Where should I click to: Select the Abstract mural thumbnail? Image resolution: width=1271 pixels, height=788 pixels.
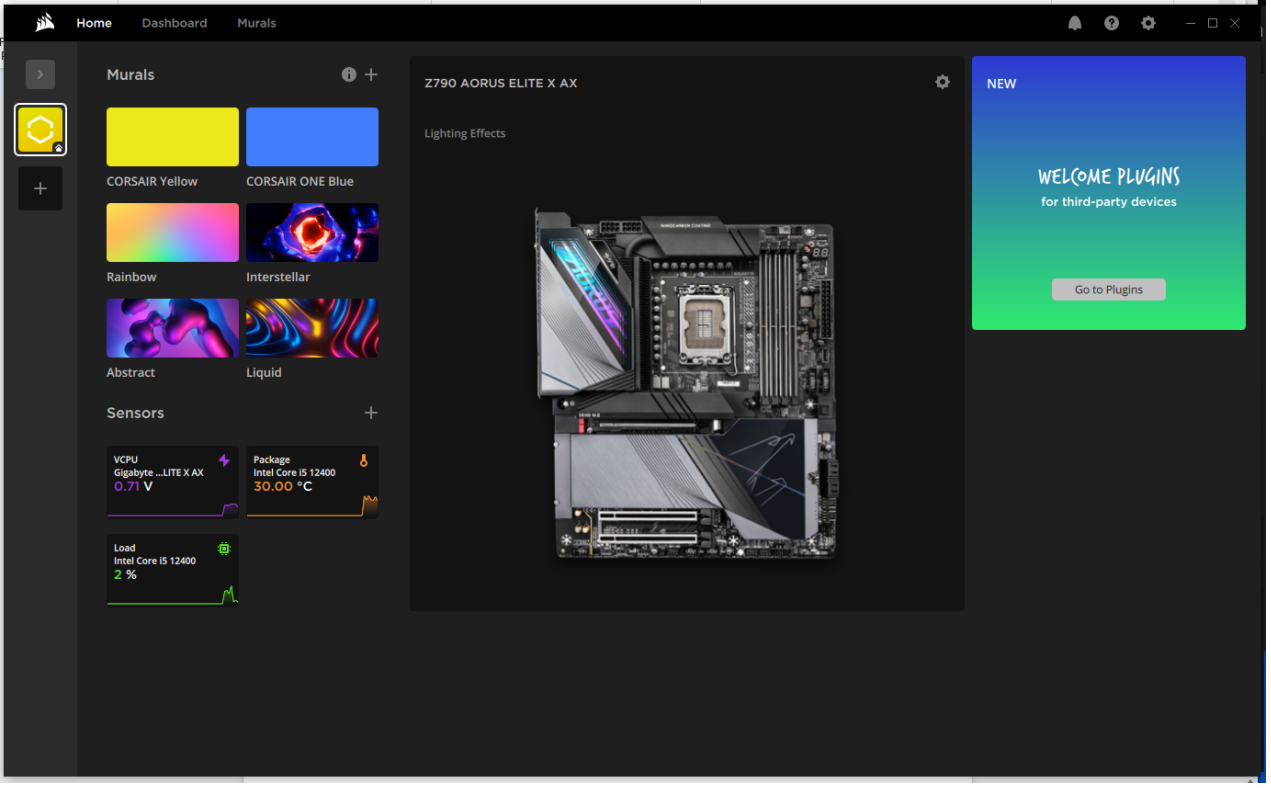click(173, 328)
